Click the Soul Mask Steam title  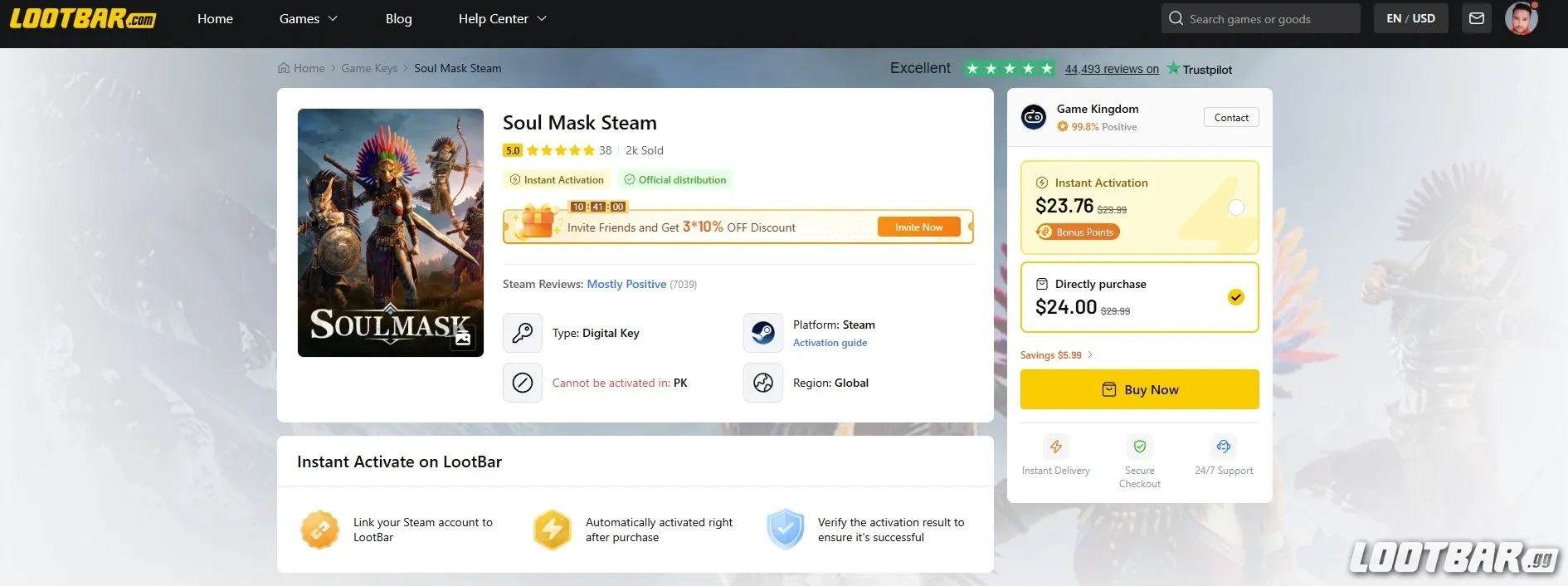(x=579, y=123)
